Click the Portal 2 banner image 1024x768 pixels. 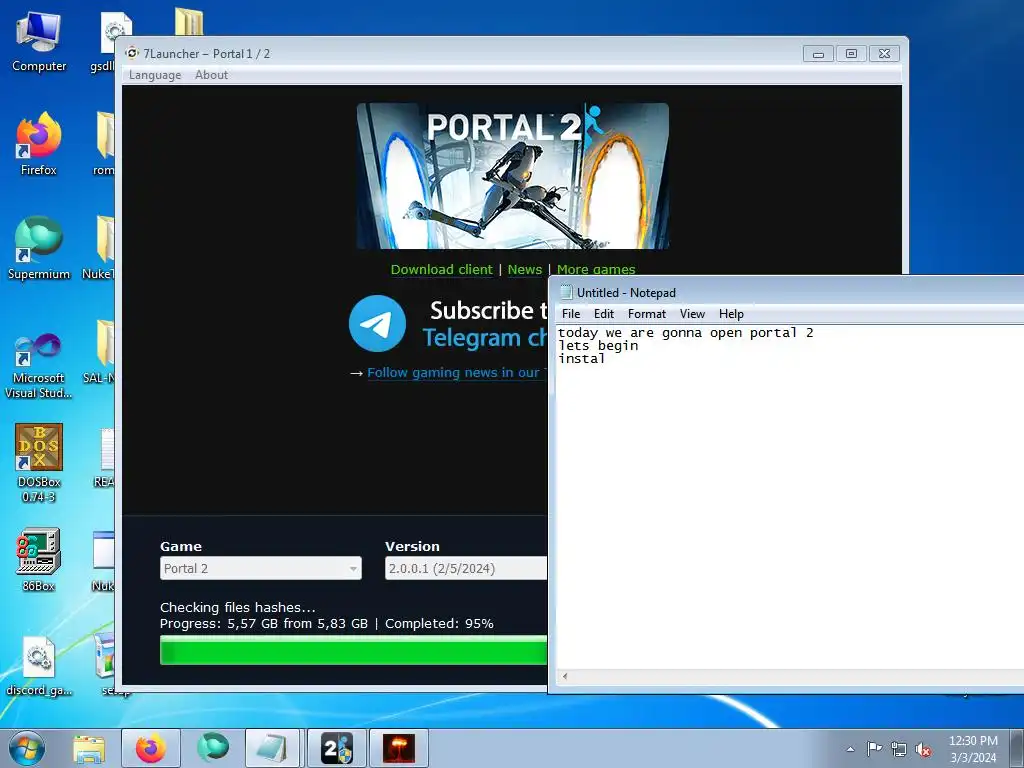point(513,176)
